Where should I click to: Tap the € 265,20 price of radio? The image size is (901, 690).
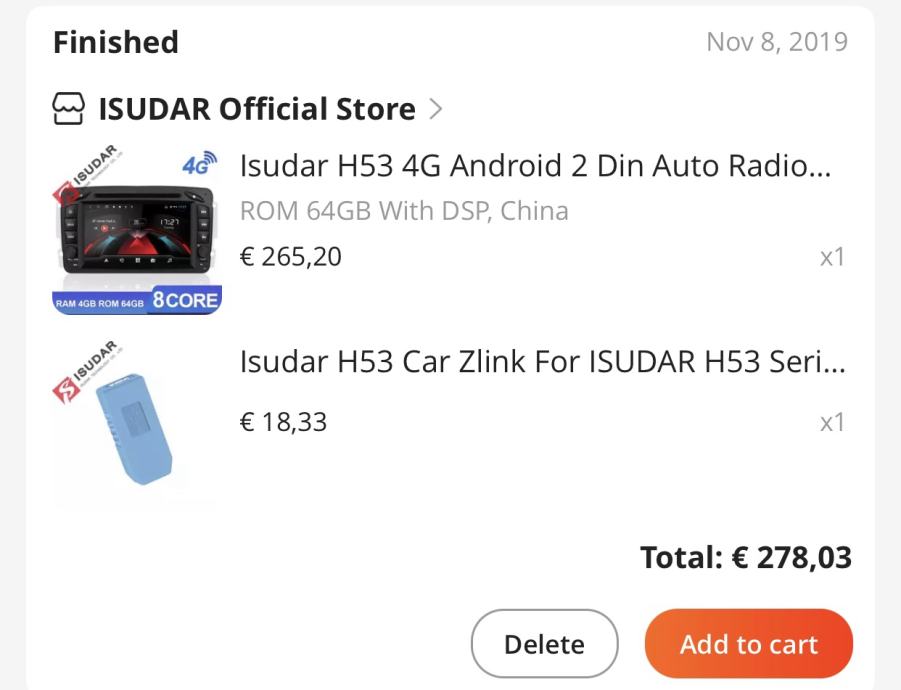click(x=290, y=257)
